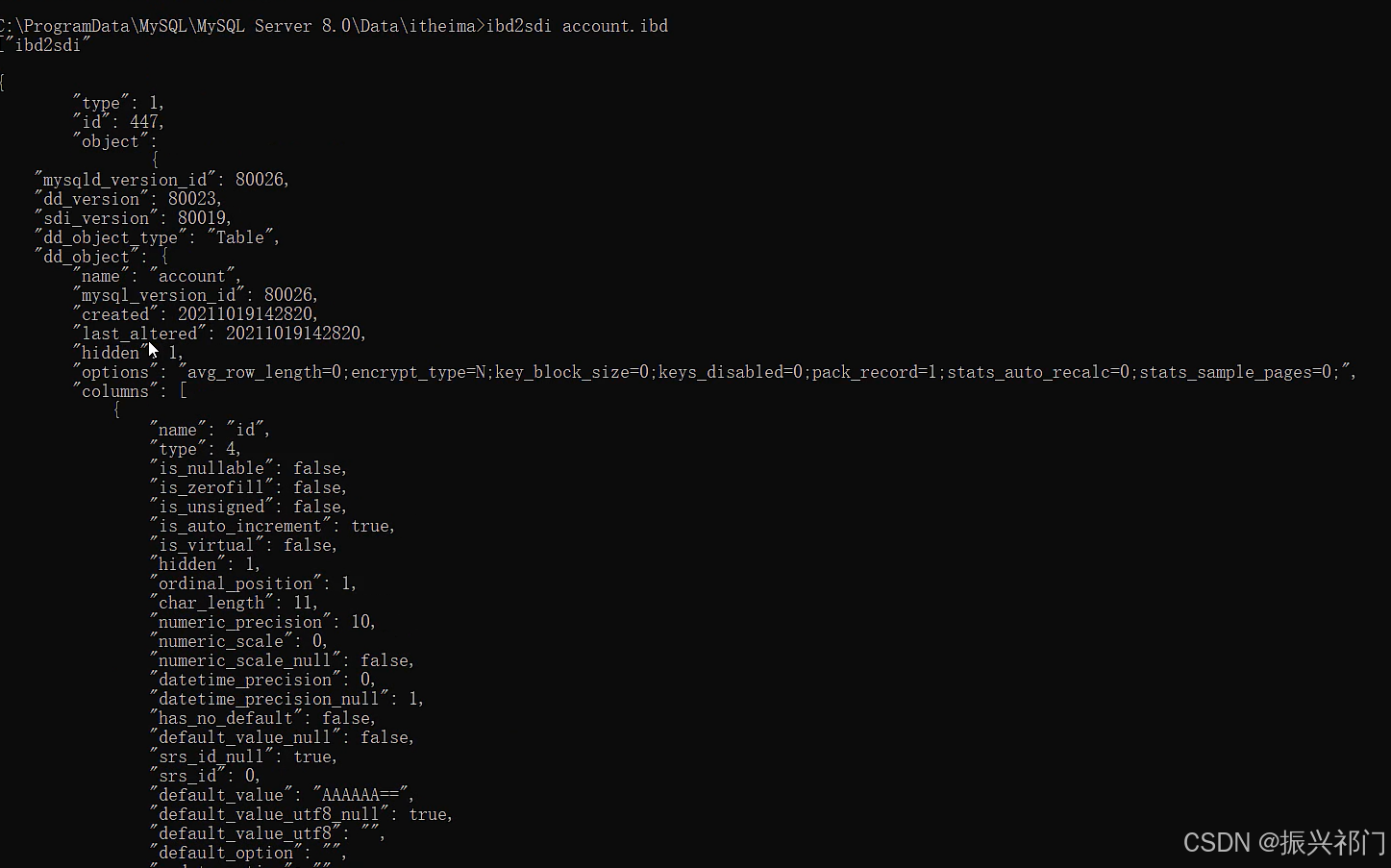Click the "dd_version": 80023 line
This screenshot has width=1391, height=868.
(128, 199)
